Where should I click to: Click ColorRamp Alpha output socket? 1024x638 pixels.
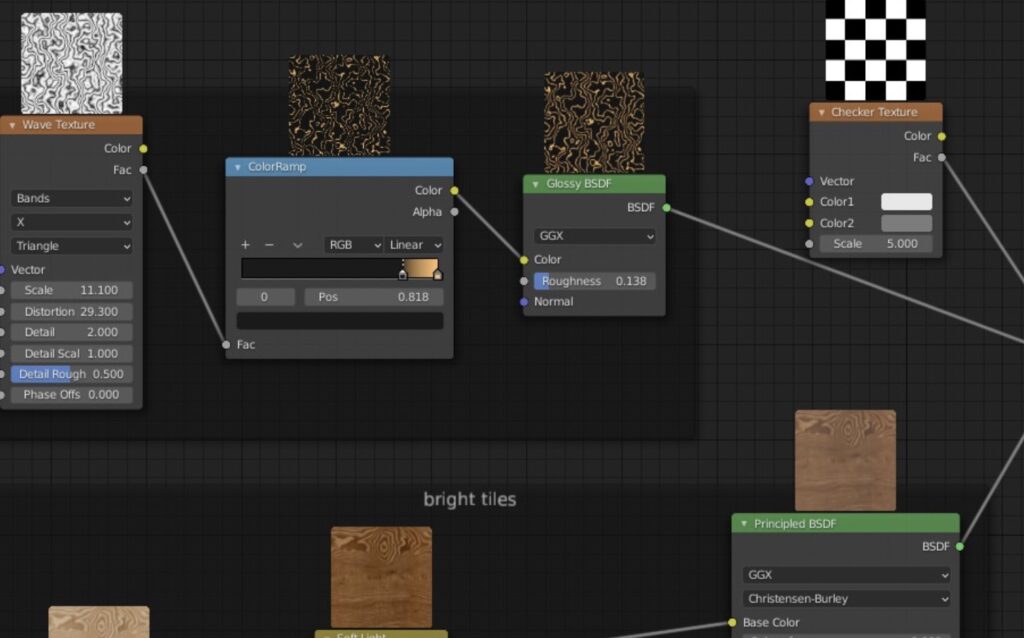click(x=454, y=212)
